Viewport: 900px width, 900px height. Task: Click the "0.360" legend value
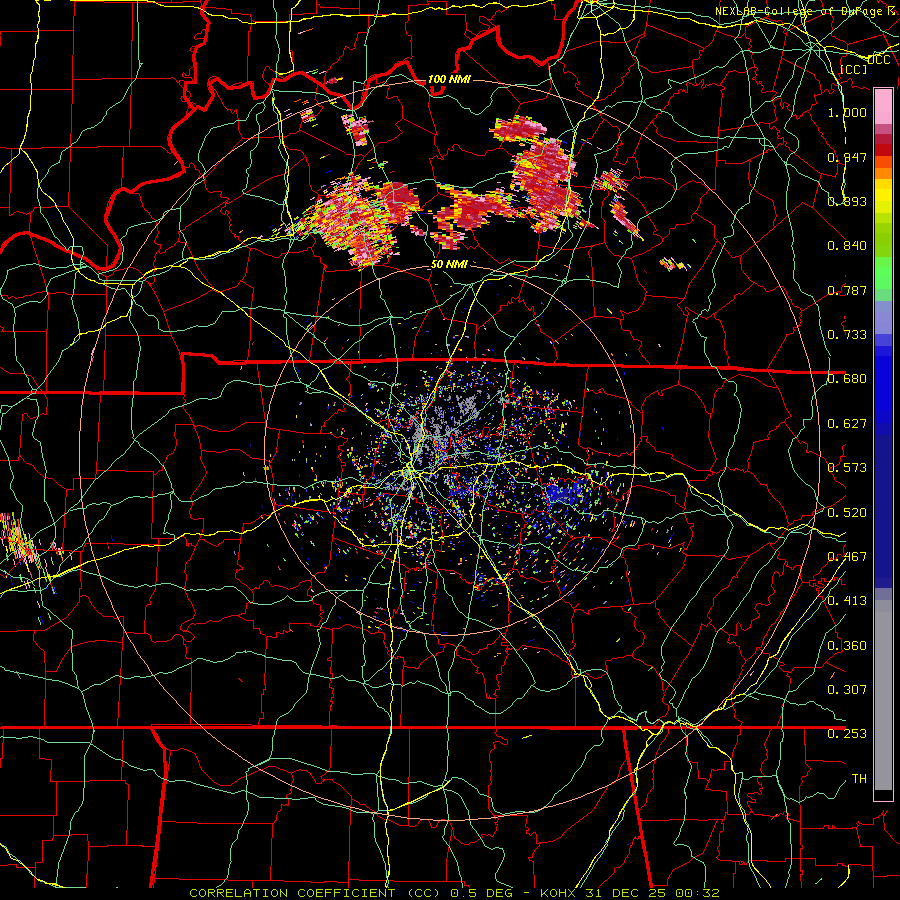point(847,646)
